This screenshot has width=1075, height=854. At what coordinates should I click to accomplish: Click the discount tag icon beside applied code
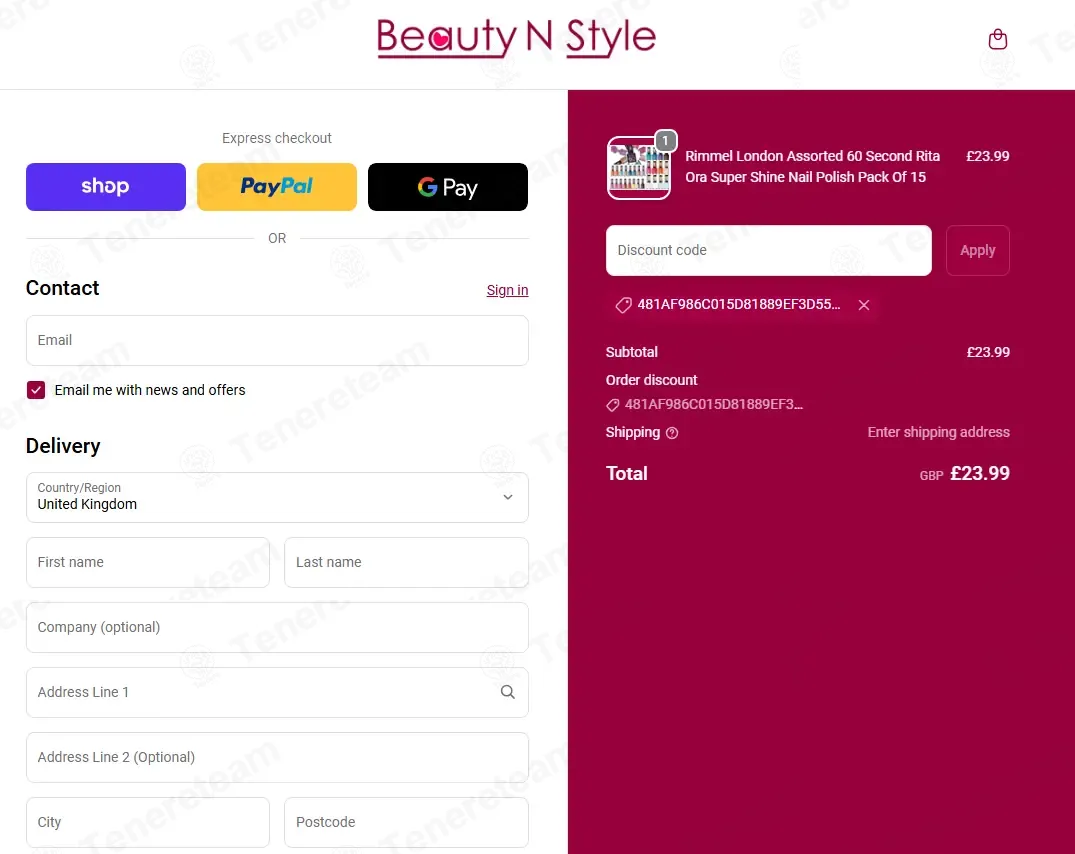point(623,305)
